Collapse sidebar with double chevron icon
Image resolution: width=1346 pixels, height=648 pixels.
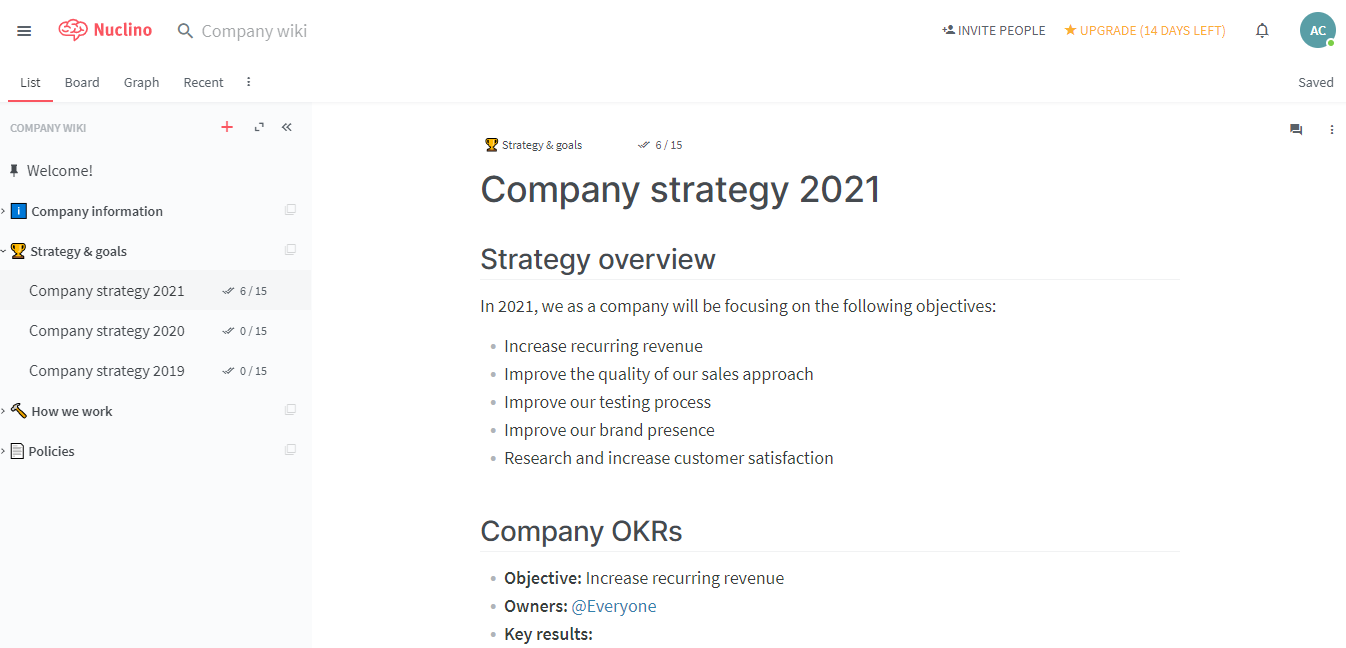click(x=287, y=127)
